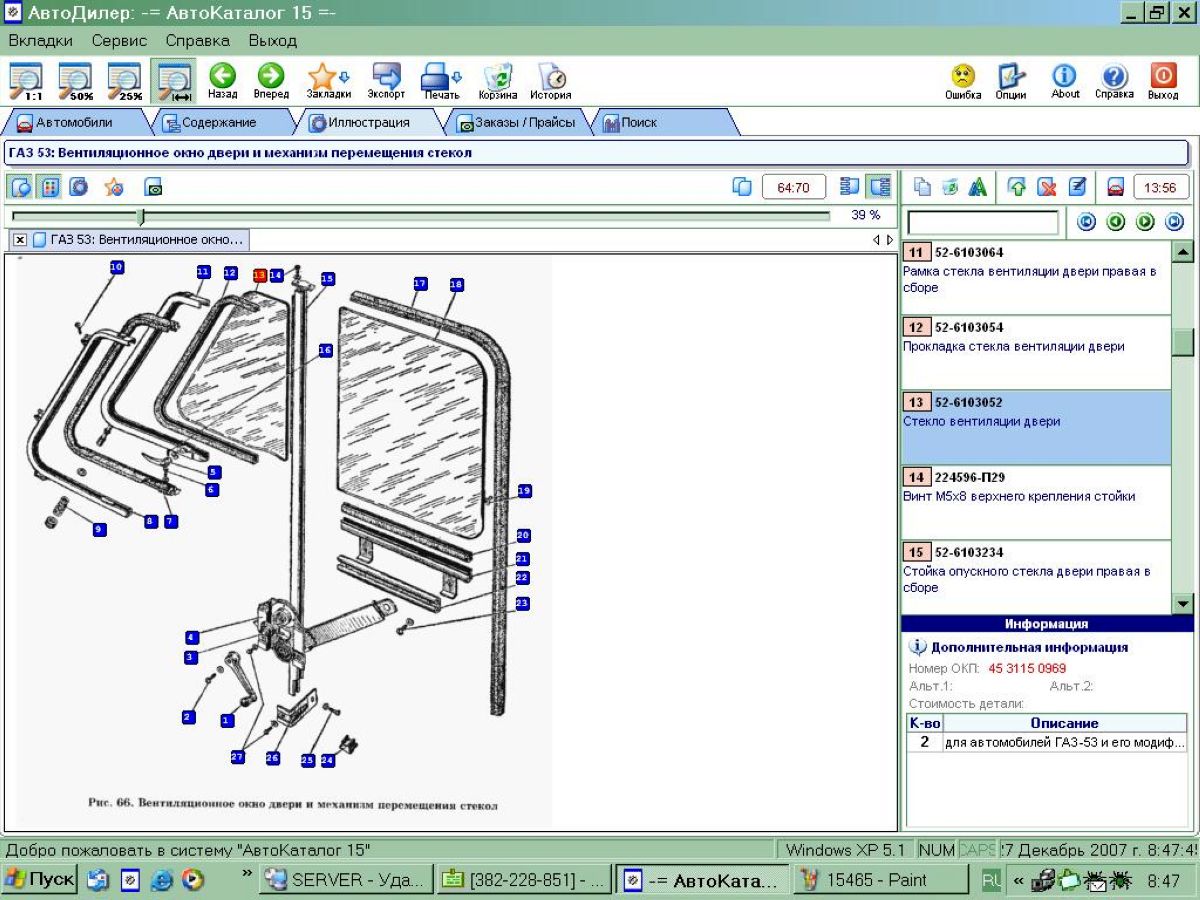The height and width of the screenshot is (900, 1200).
Task: Toggle the right-side parts list layout
Action: (879, 187)
